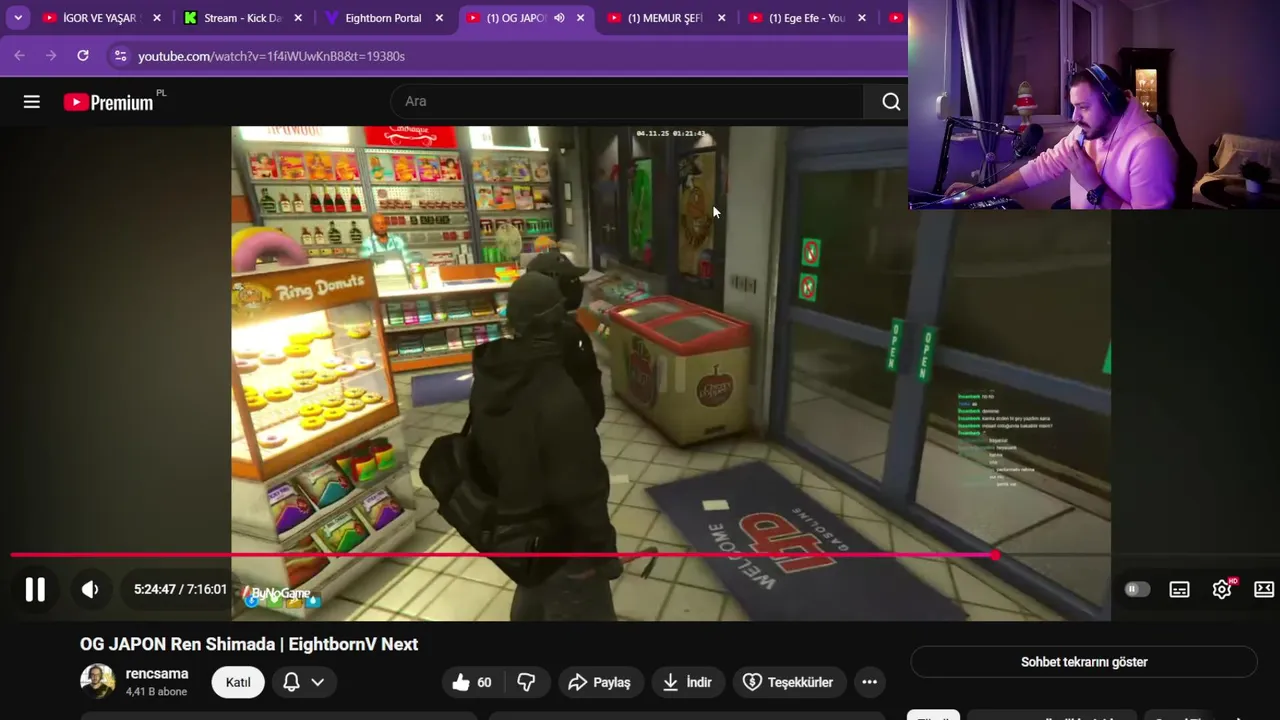
Task: Switch the player to theater mode
Action: (x=1264, y=589)
